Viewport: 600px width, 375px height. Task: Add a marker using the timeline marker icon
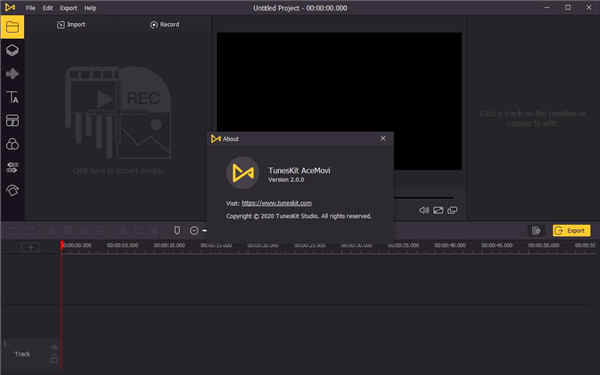coord(177,230)
